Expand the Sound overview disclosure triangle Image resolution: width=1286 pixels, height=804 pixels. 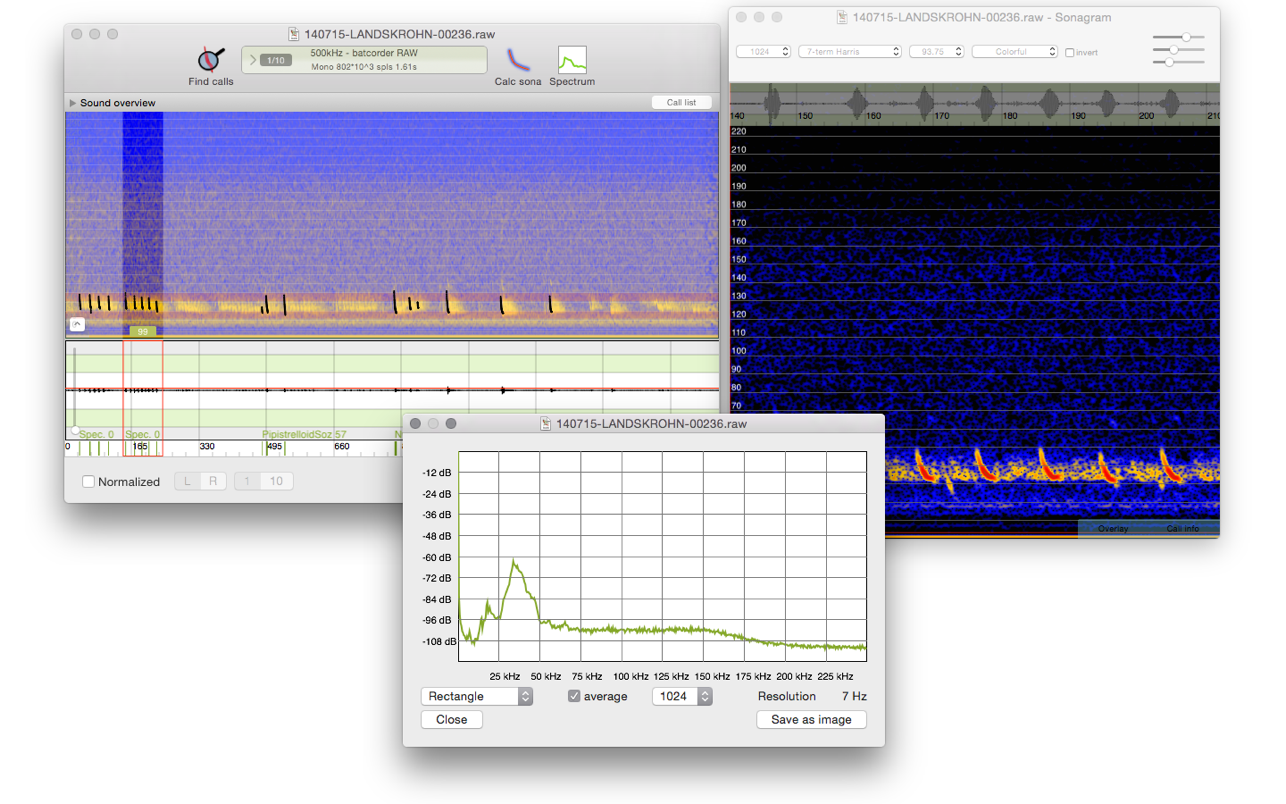coord(73,103)
